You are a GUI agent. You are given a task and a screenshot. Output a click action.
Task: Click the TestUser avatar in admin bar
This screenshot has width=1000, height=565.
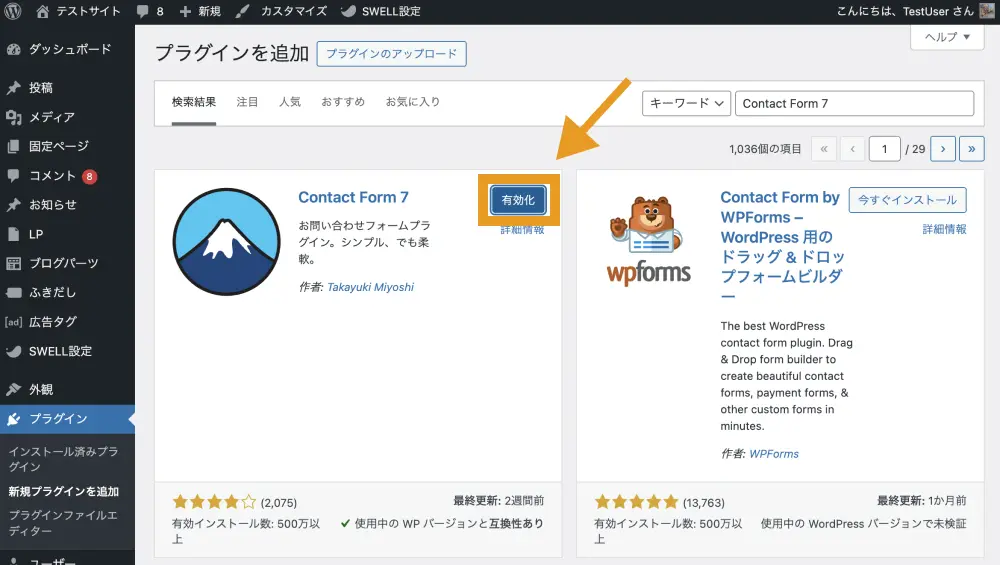coord(987,12)
